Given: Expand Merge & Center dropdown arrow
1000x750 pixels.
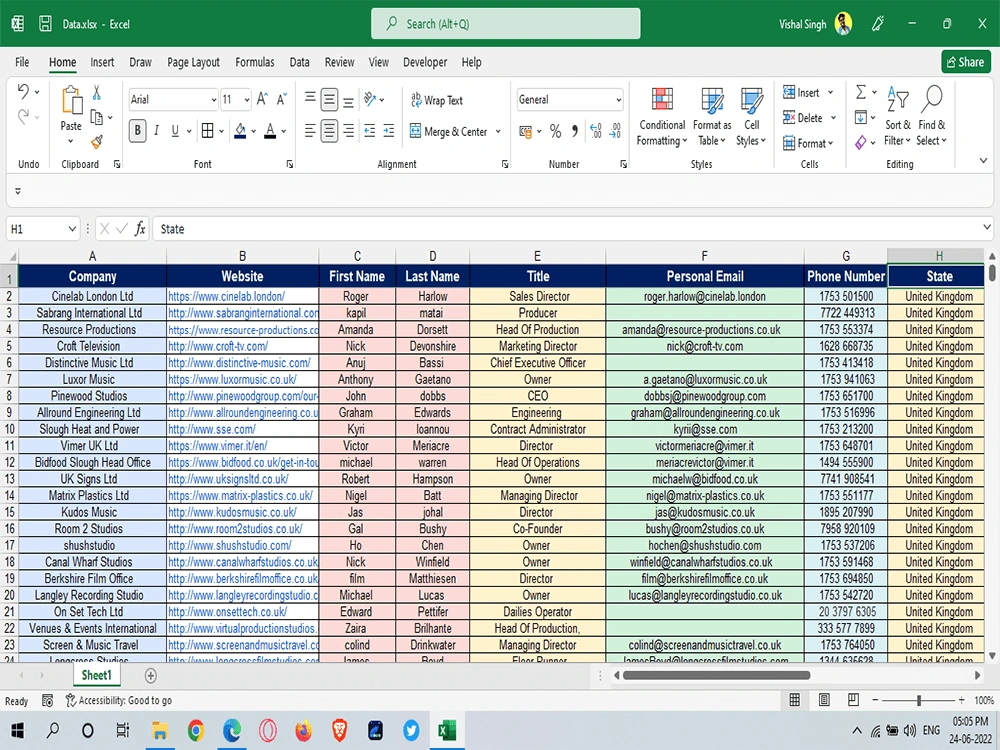Looking at the screenshot, I should (x=498, y=131).
